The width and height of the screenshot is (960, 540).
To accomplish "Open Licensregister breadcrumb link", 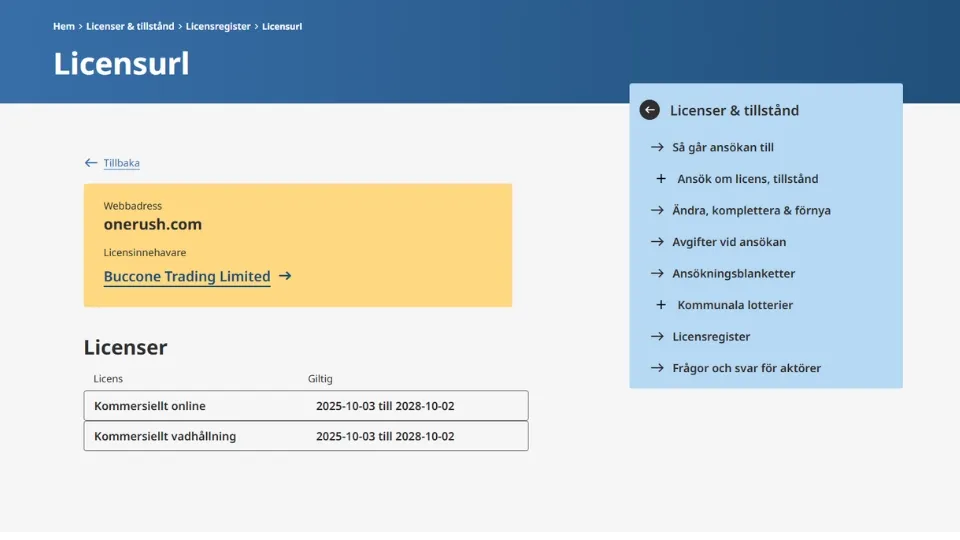I will pos(218,26).
